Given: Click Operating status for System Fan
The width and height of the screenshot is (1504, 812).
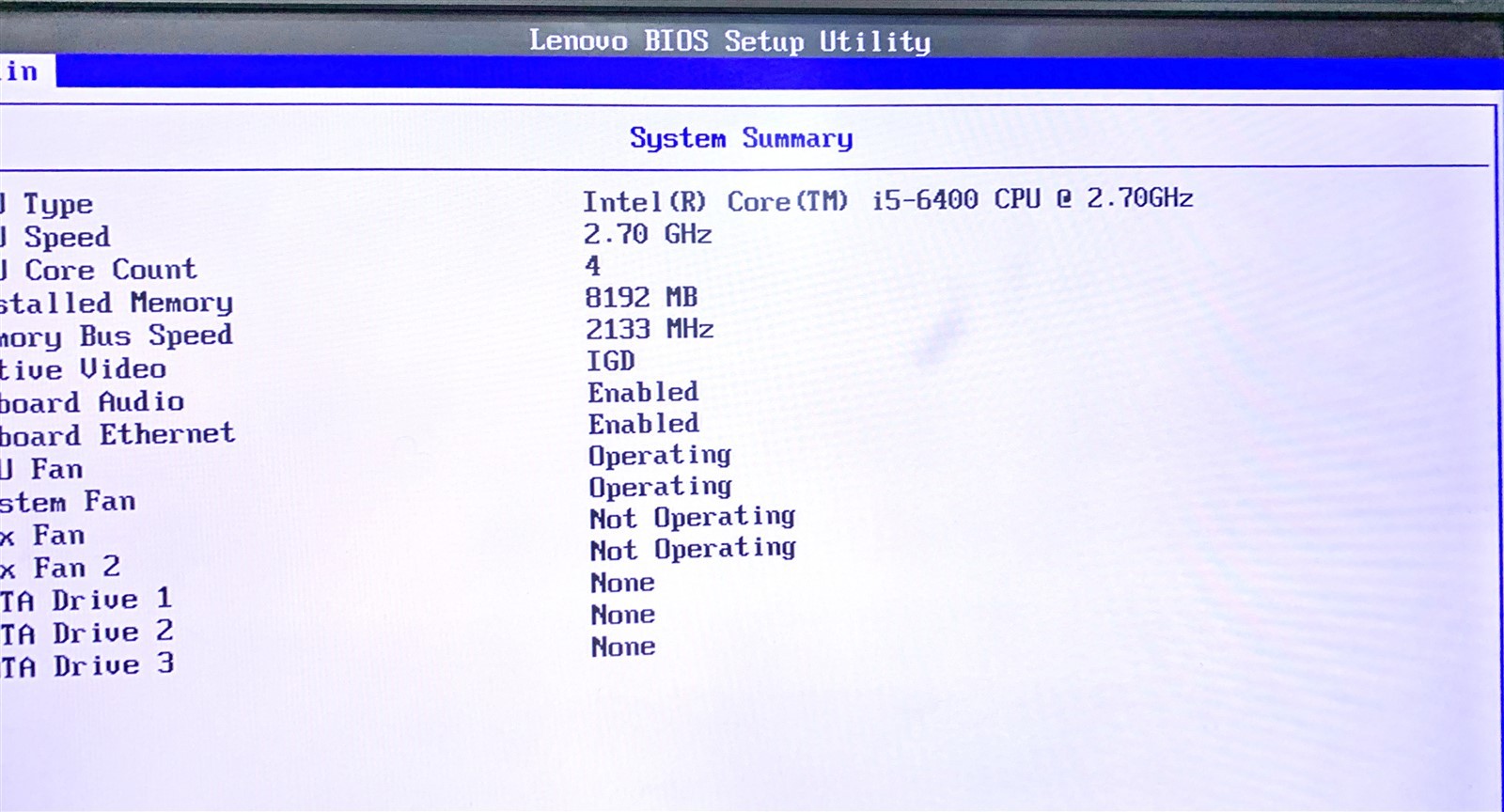Looking at the screenshot, I should tap(660, 489).
